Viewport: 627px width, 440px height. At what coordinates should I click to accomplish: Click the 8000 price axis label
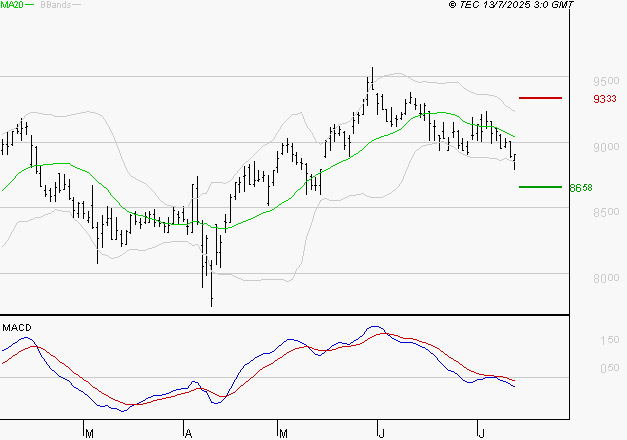point(606,278)
